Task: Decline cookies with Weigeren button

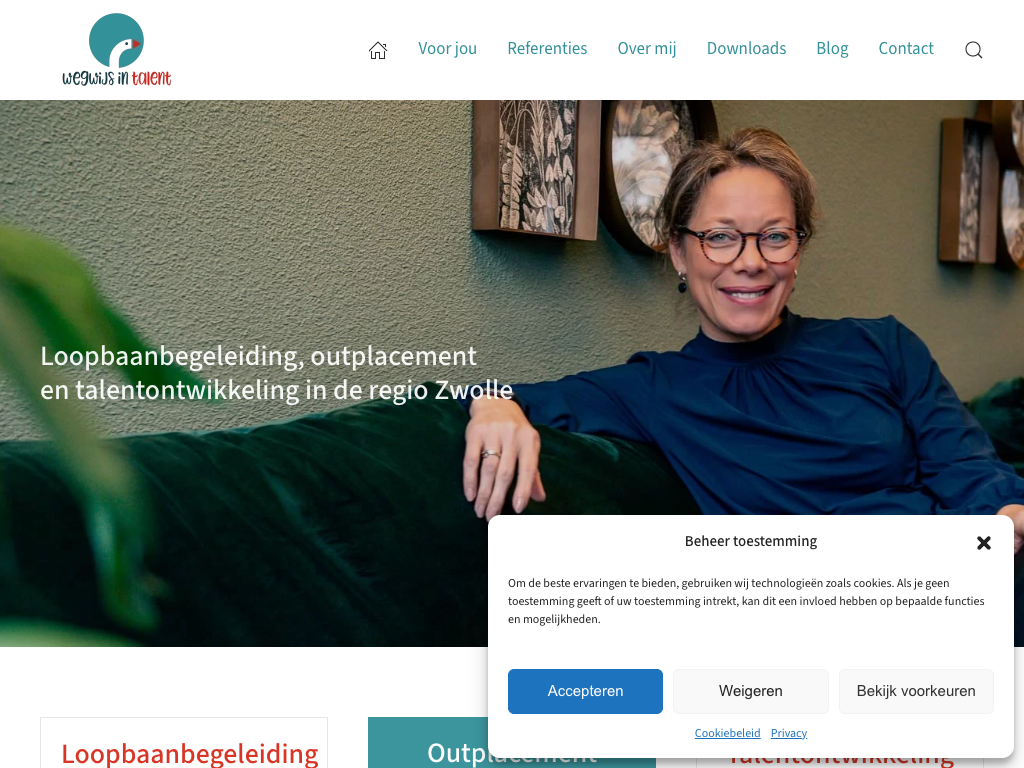Action: [x=750, y=691]
